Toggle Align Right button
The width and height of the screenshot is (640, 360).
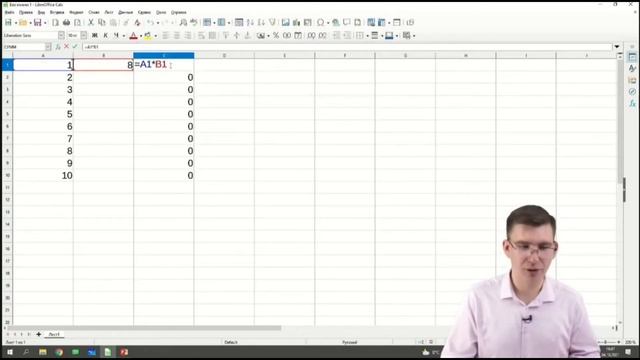click(188, 36)
